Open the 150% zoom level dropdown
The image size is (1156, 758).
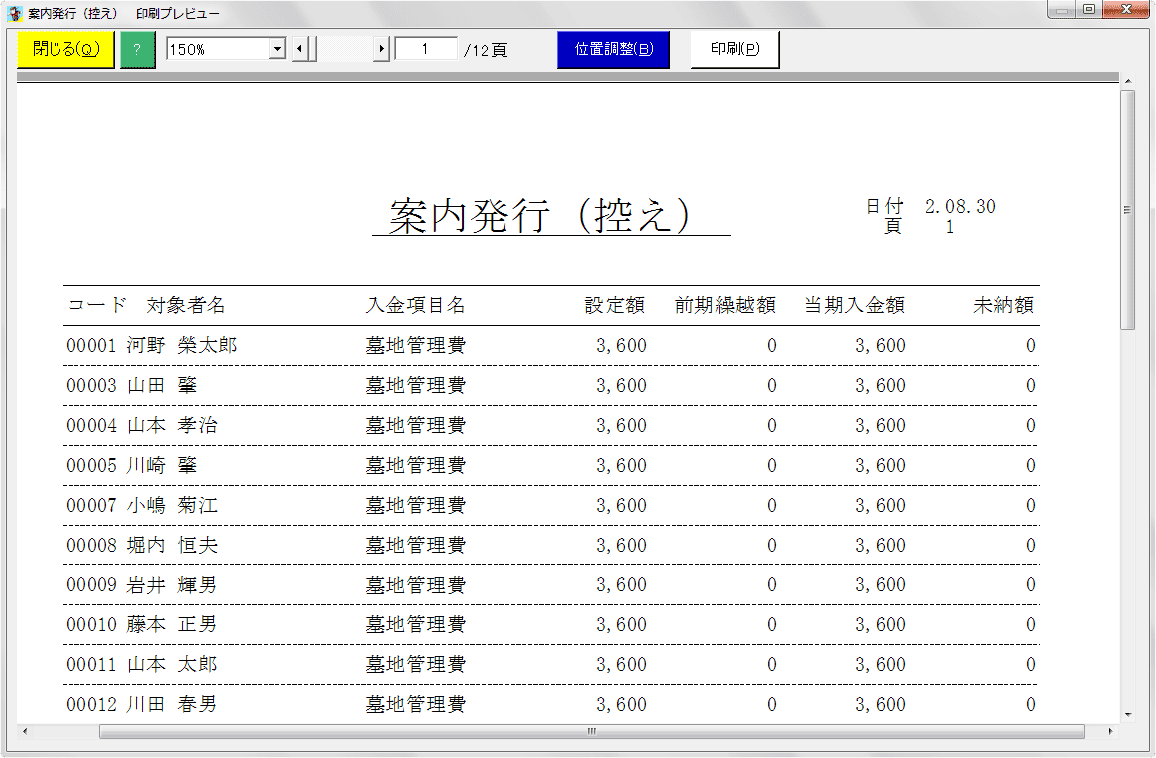[277, 48]
